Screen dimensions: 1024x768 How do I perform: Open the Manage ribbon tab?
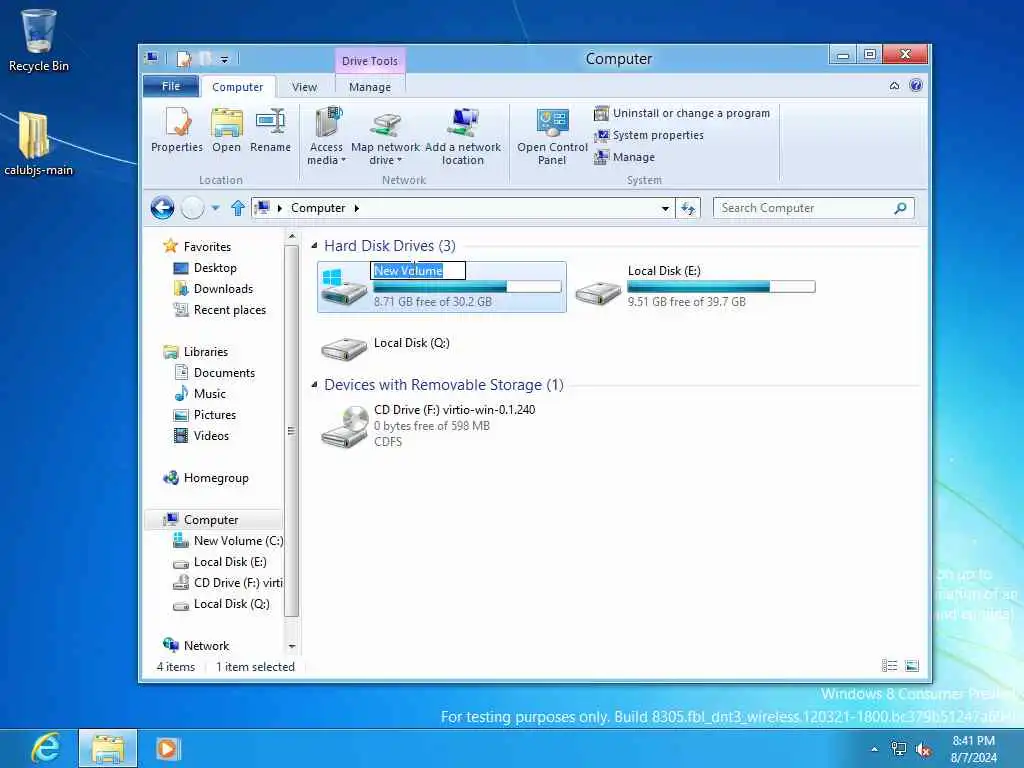[370, 87]
